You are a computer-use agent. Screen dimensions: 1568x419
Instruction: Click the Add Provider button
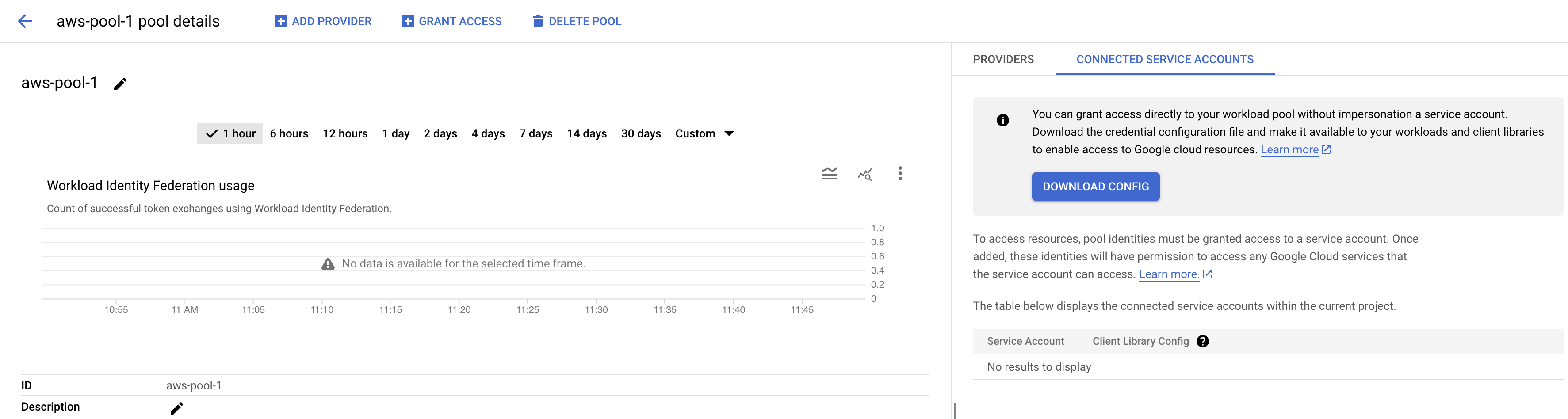coord(323,21)
